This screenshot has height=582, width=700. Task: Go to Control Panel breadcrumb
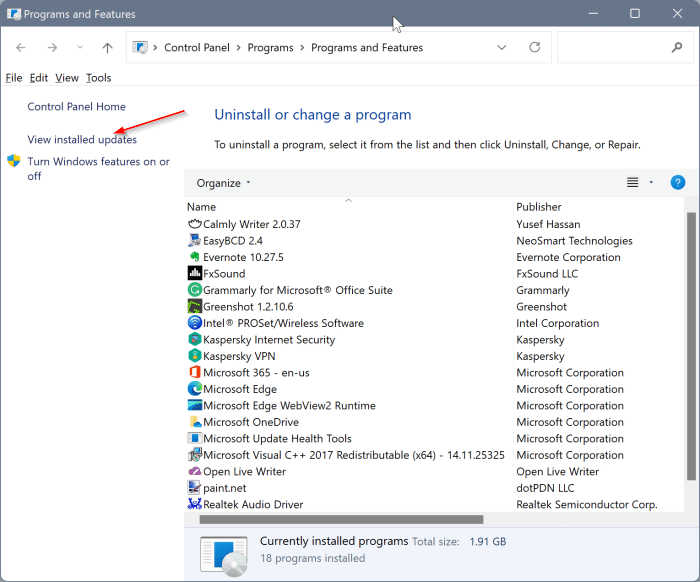coord(197,48)
